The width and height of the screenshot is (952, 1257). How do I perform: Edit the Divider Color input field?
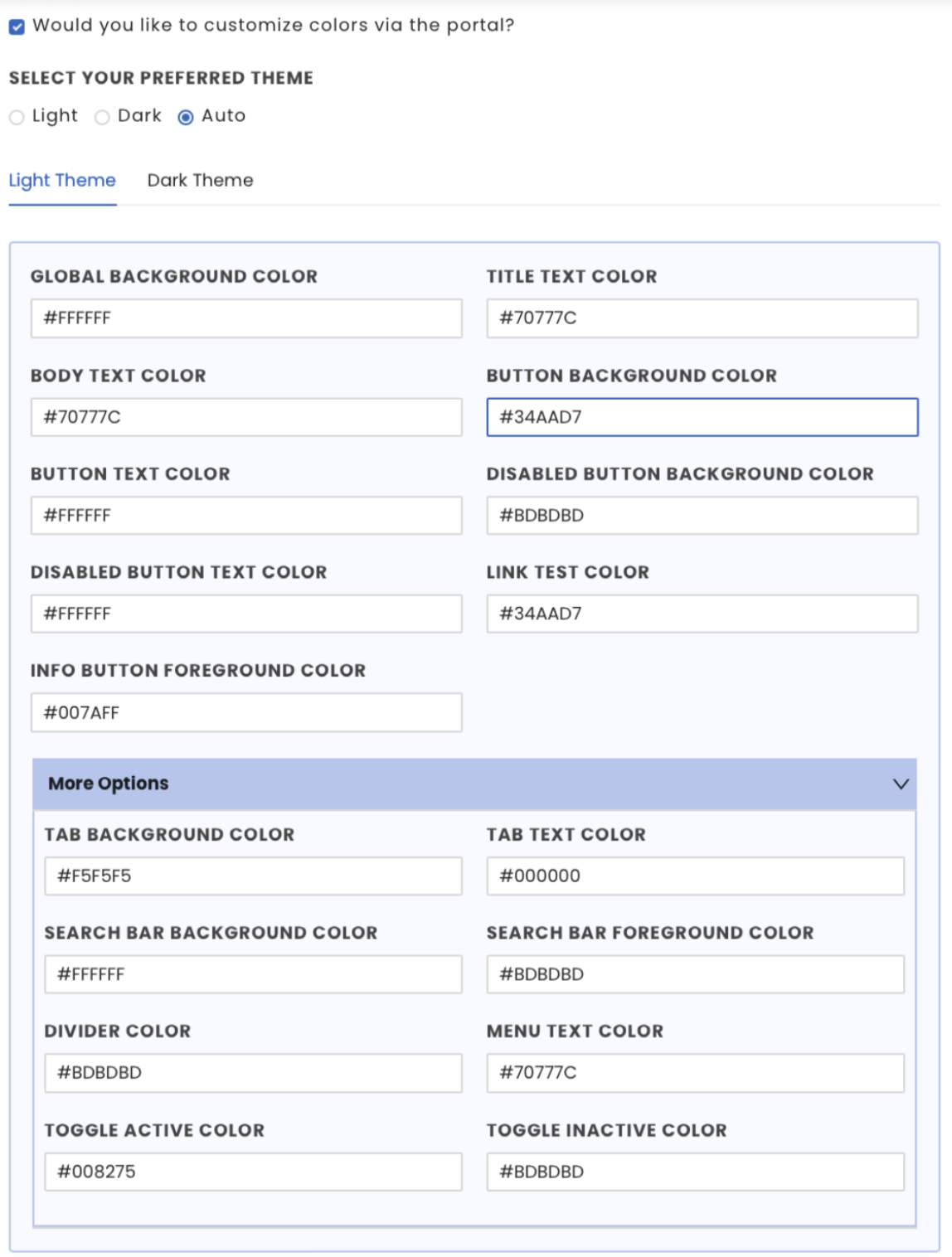pyautogui.click(x=253, y=1073)
